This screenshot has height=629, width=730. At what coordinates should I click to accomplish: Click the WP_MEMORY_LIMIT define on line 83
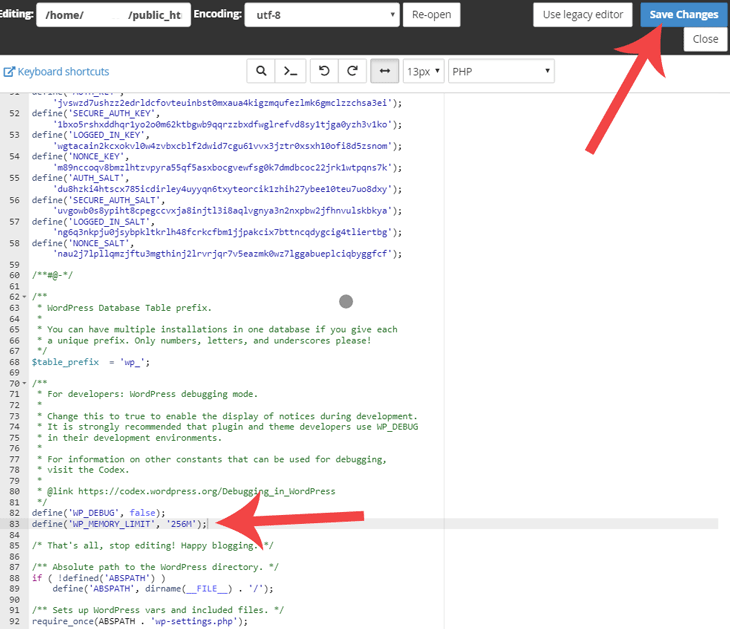tap(119, 524)
